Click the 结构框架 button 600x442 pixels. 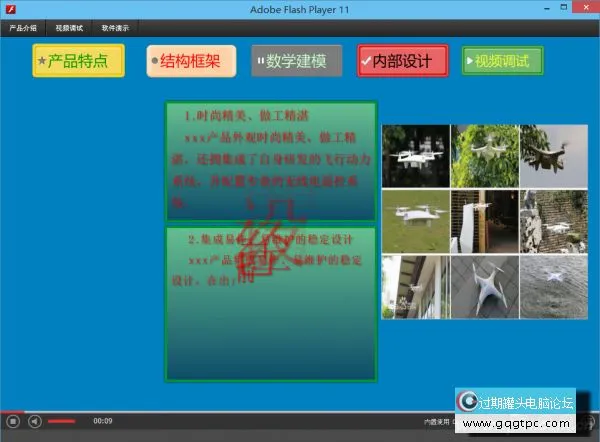191,61
